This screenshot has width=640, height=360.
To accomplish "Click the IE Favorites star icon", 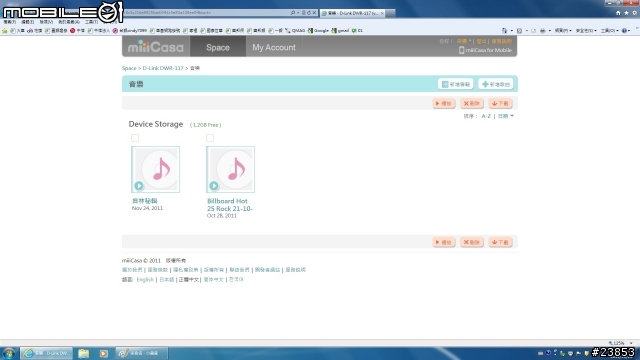I will tap(626, 13).
